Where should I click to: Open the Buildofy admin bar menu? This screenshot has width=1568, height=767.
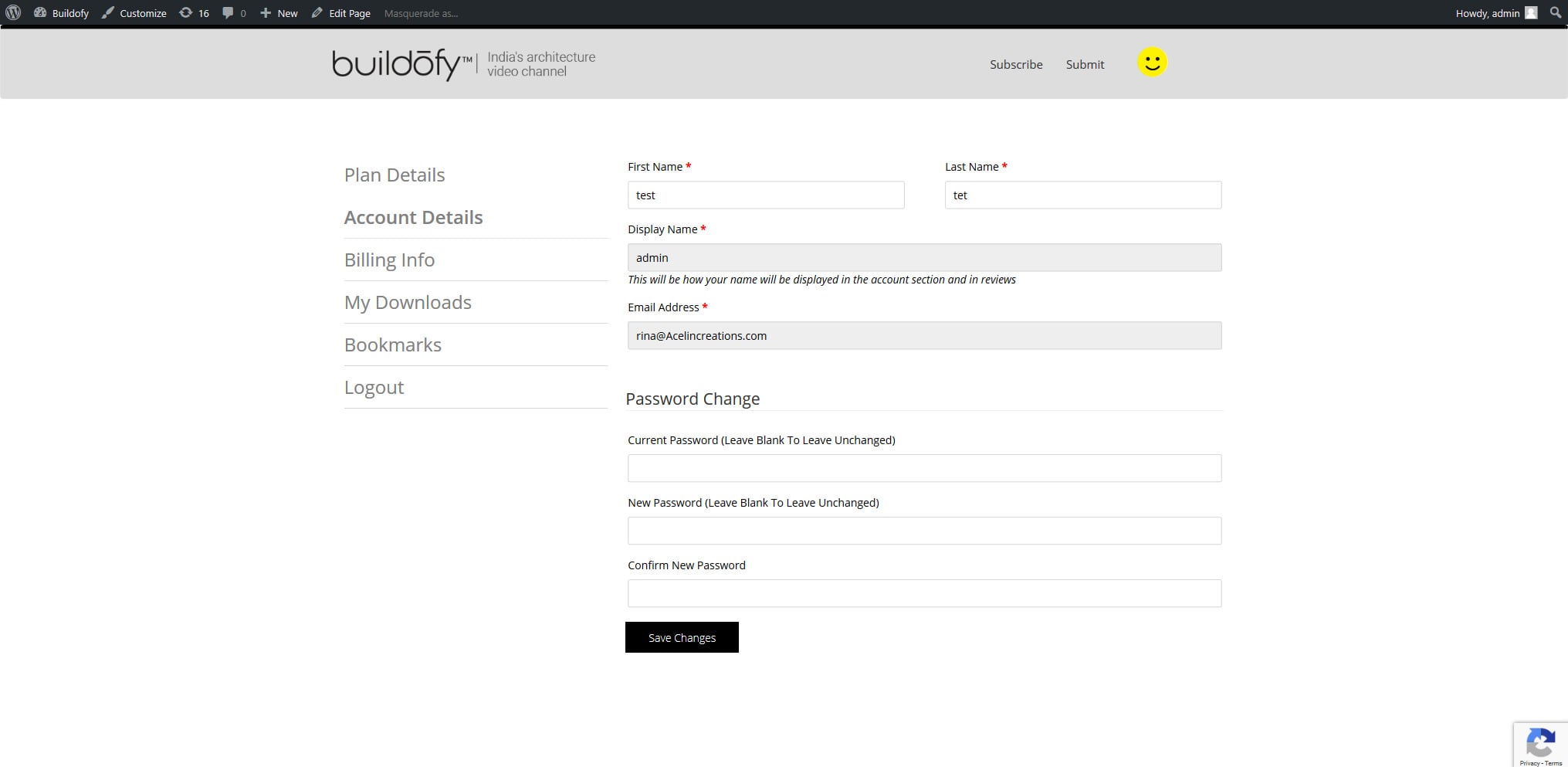(x=62, y=12)
